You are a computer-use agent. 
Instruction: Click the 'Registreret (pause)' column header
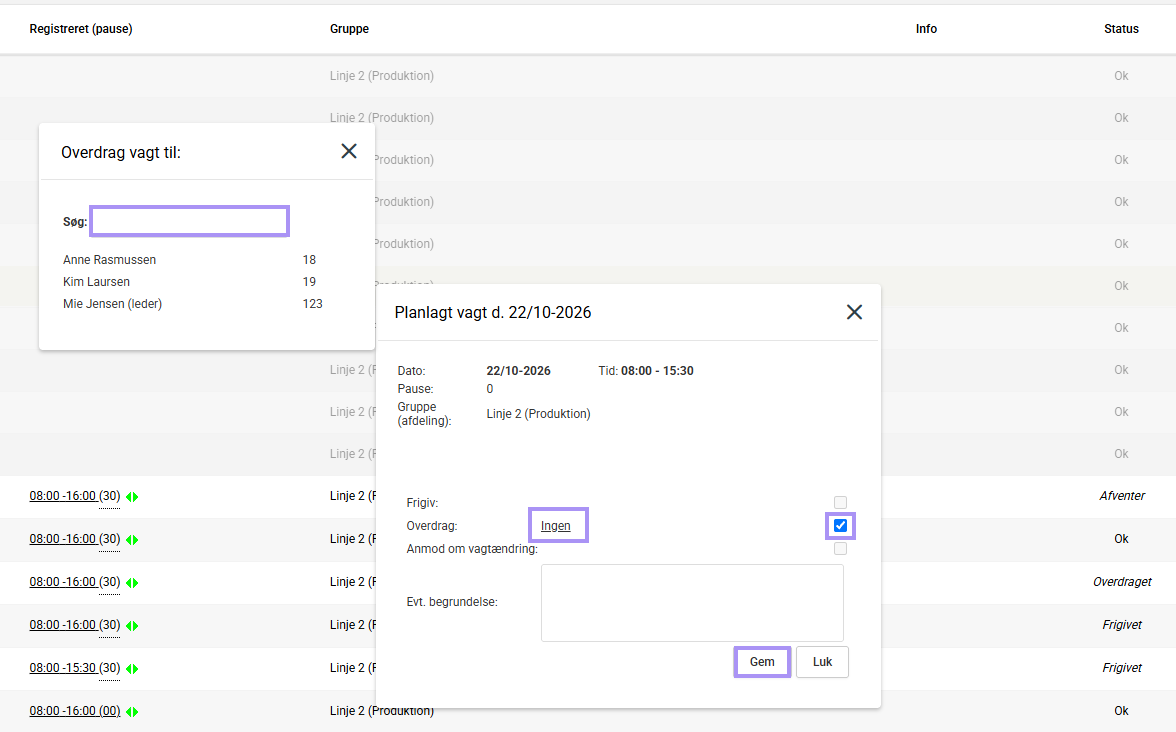[81, 28]
